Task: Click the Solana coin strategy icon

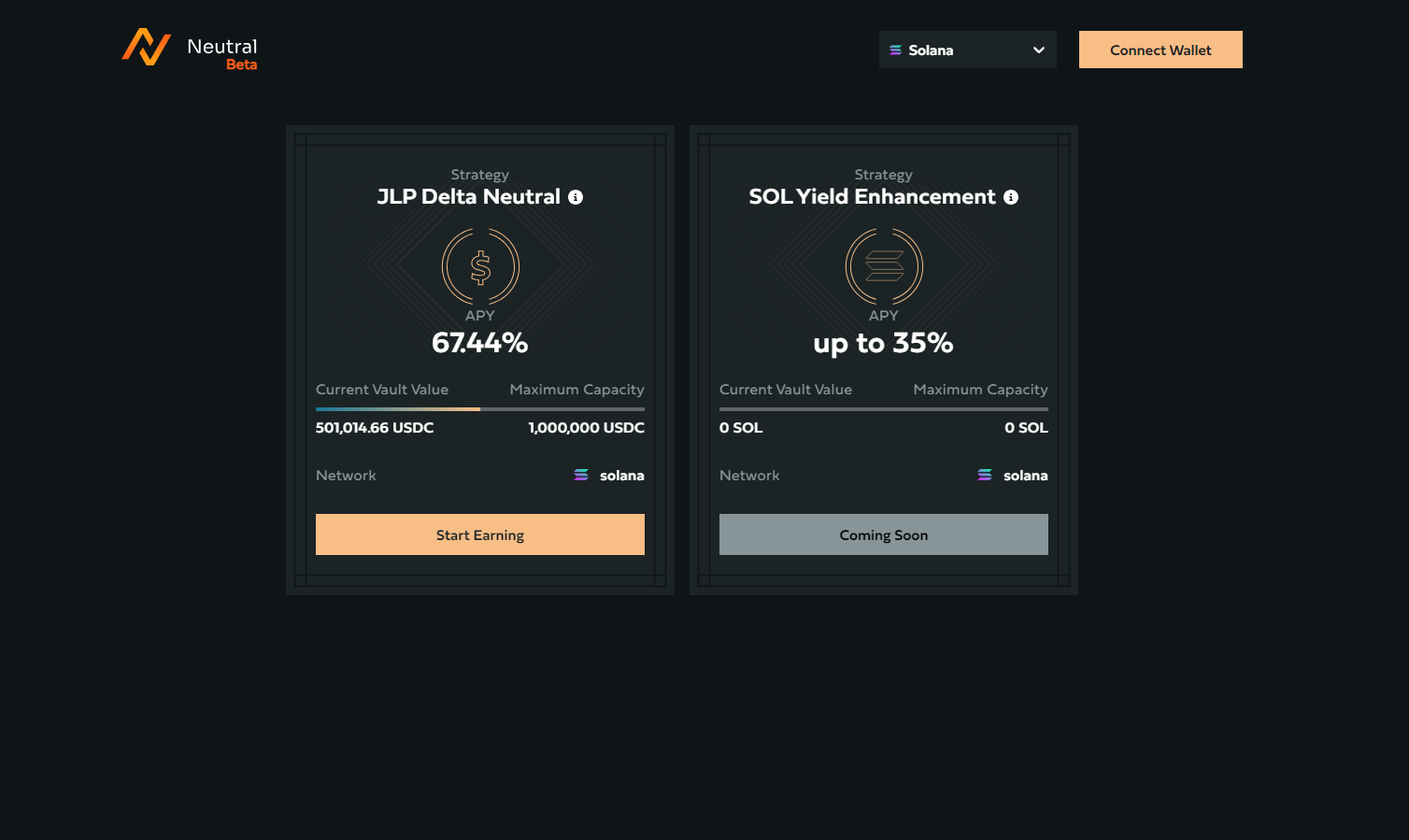Action: (884, 267)
